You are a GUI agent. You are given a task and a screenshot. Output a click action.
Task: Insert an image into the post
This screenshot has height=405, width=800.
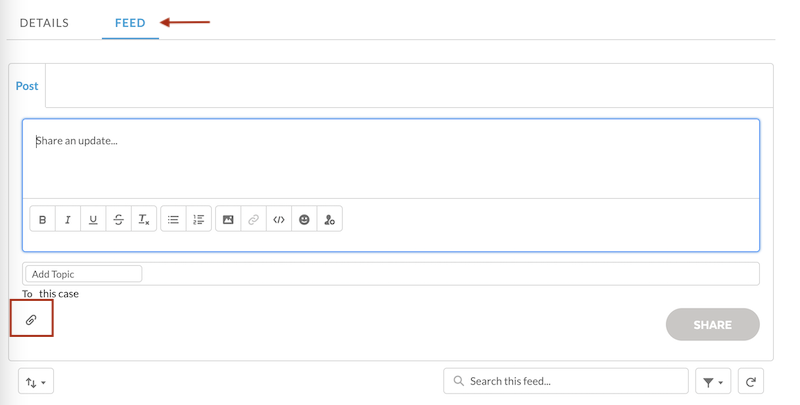228,220
